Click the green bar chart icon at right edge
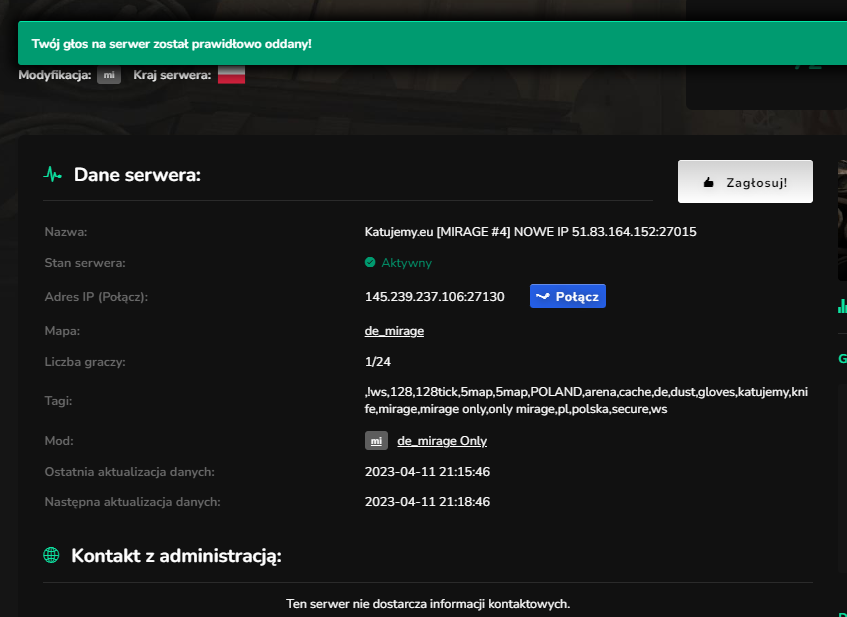The image size is (847, 617). click(x=842, y=306)
